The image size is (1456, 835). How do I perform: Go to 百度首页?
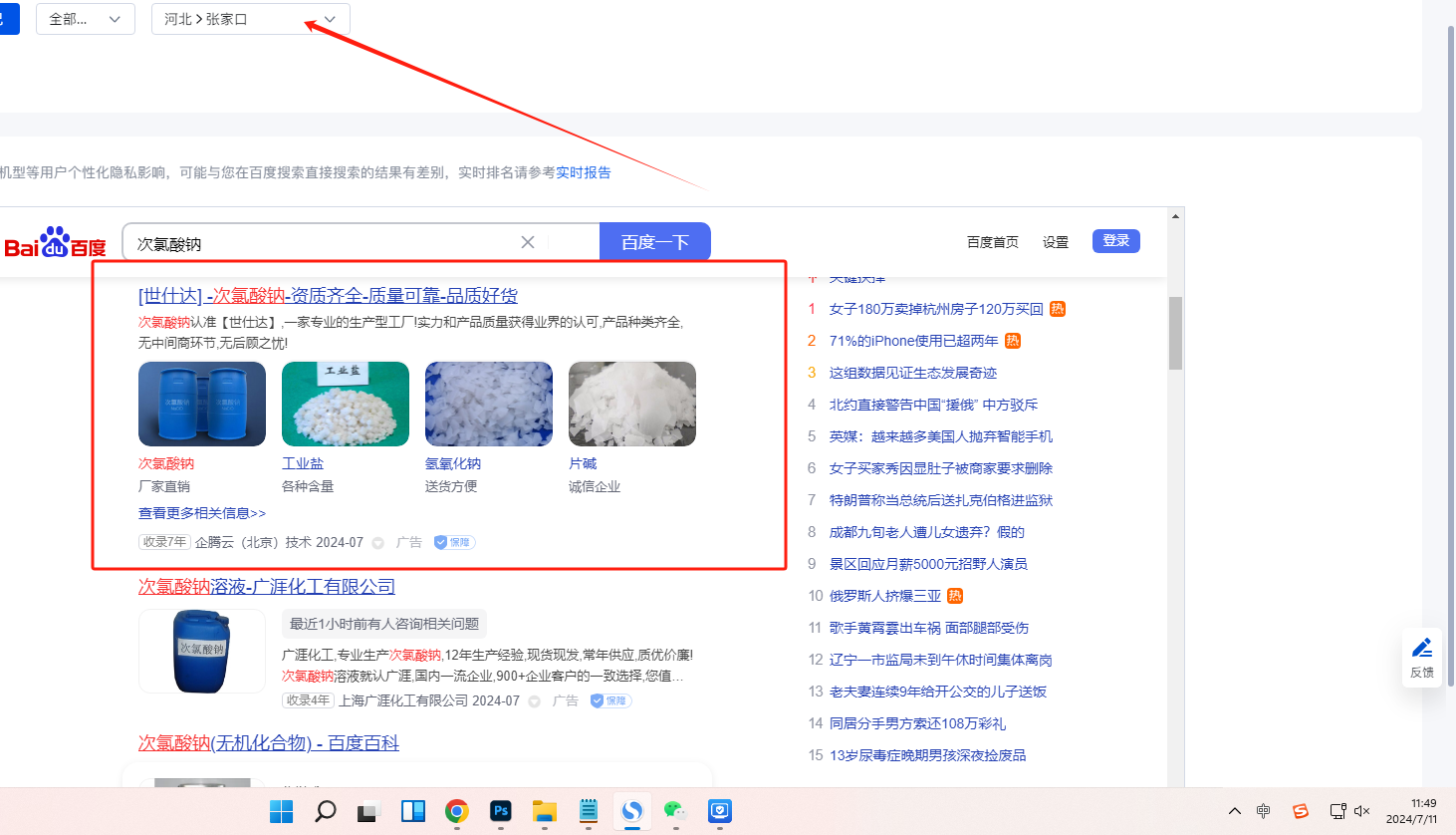pyautogui.click(x=993, y=242)
